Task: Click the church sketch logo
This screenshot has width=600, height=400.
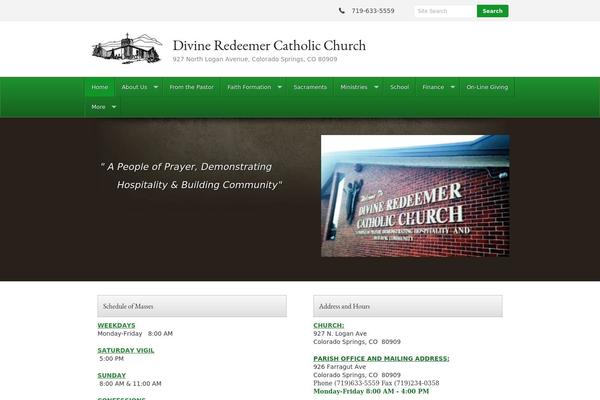Action: click(x=127, y=49)
